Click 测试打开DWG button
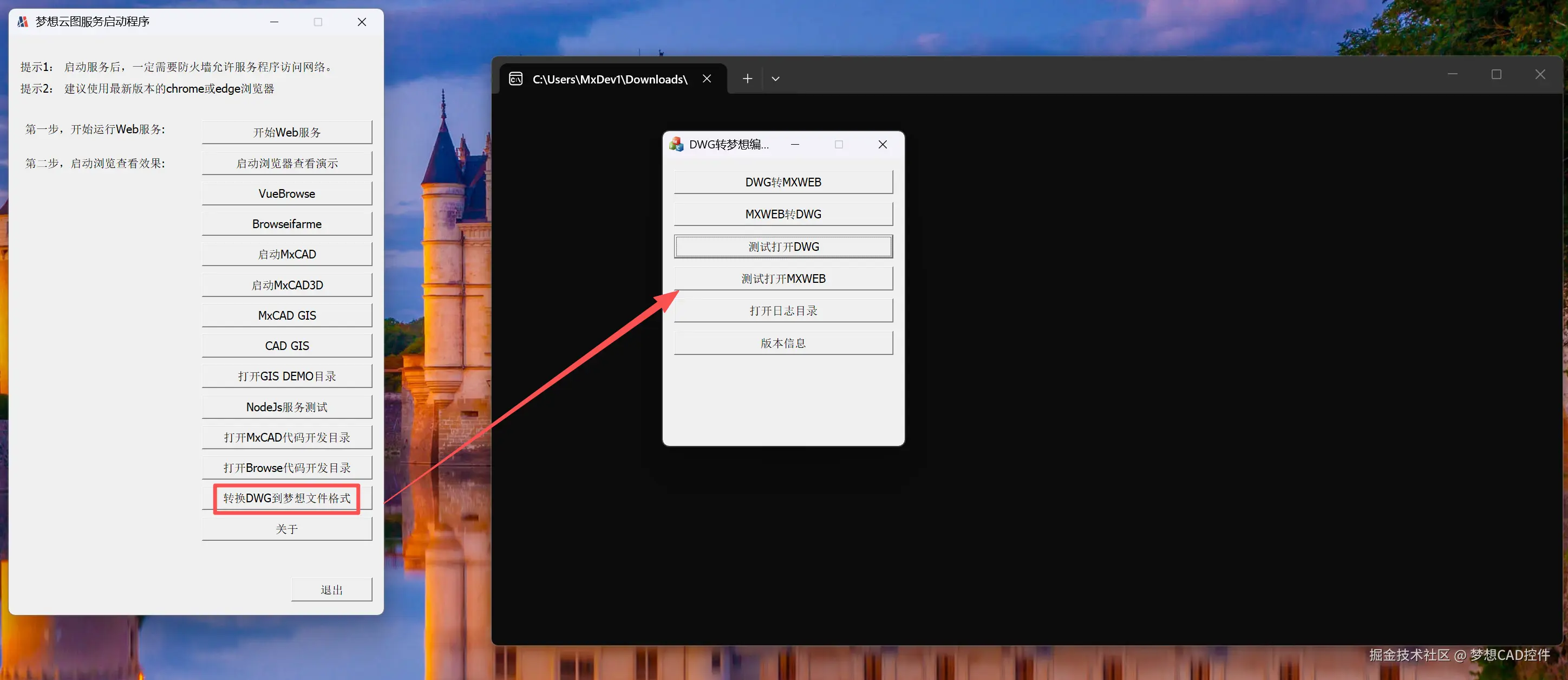Viewport: 1568px width, 680px height. point(783,247)
